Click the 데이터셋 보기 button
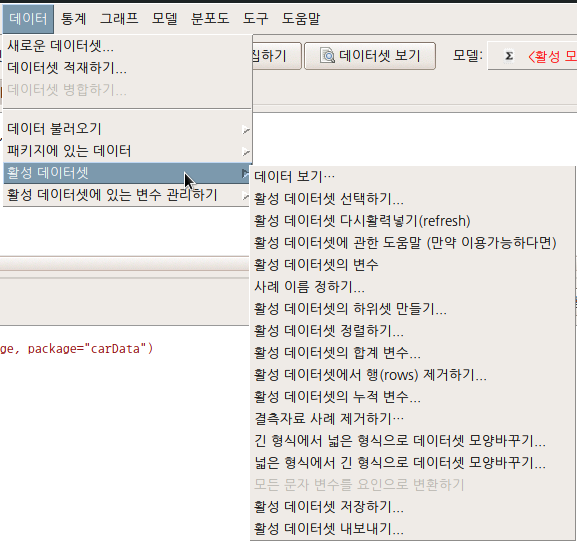 [370, 56]
